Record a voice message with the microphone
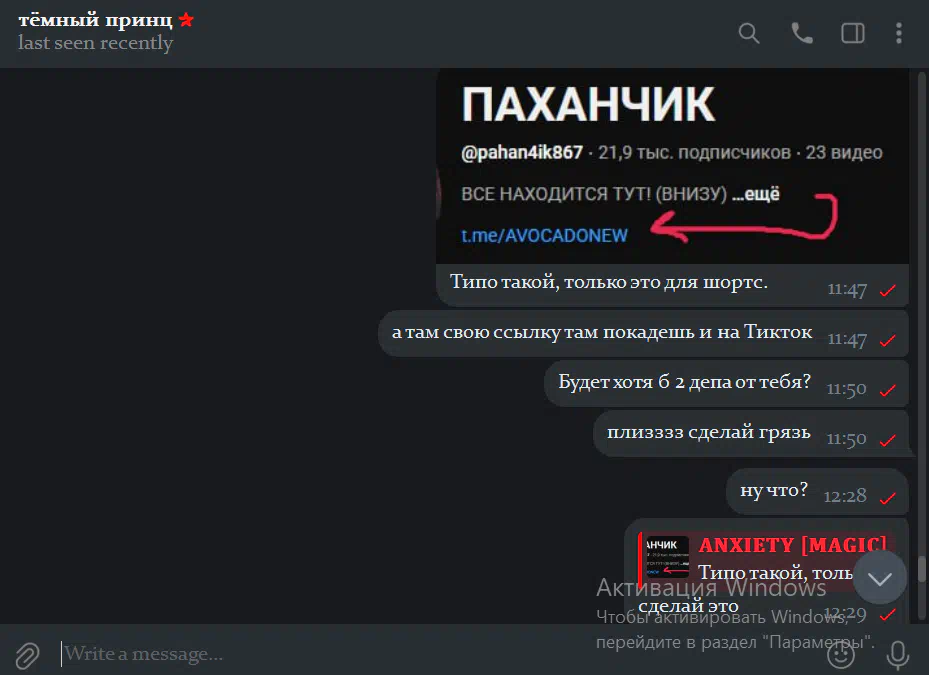 898,655
